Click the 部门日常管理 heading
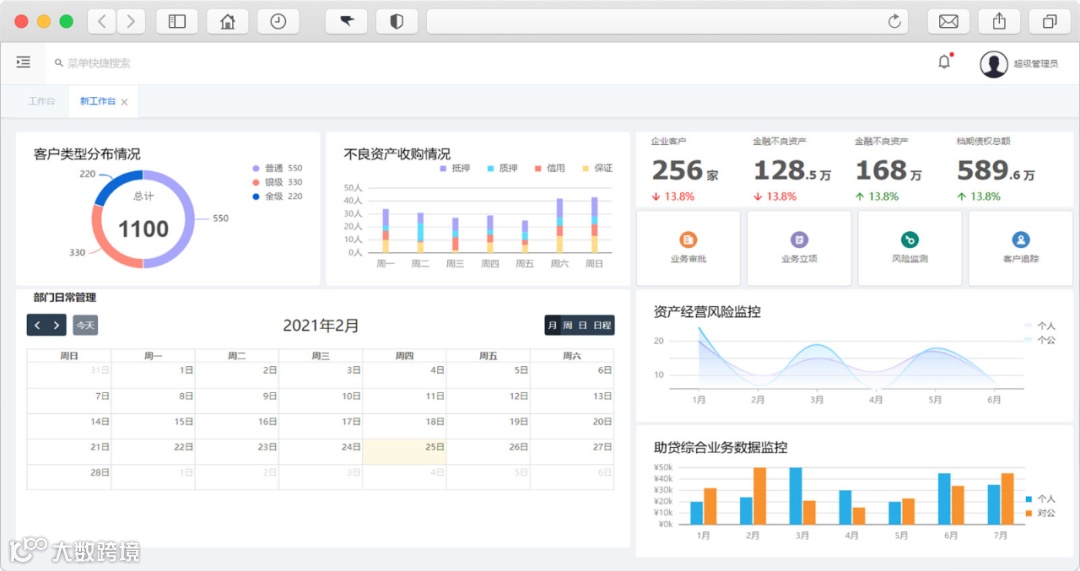The height and width of the screenshot is (571, 1080). click(x=65, y=298)
